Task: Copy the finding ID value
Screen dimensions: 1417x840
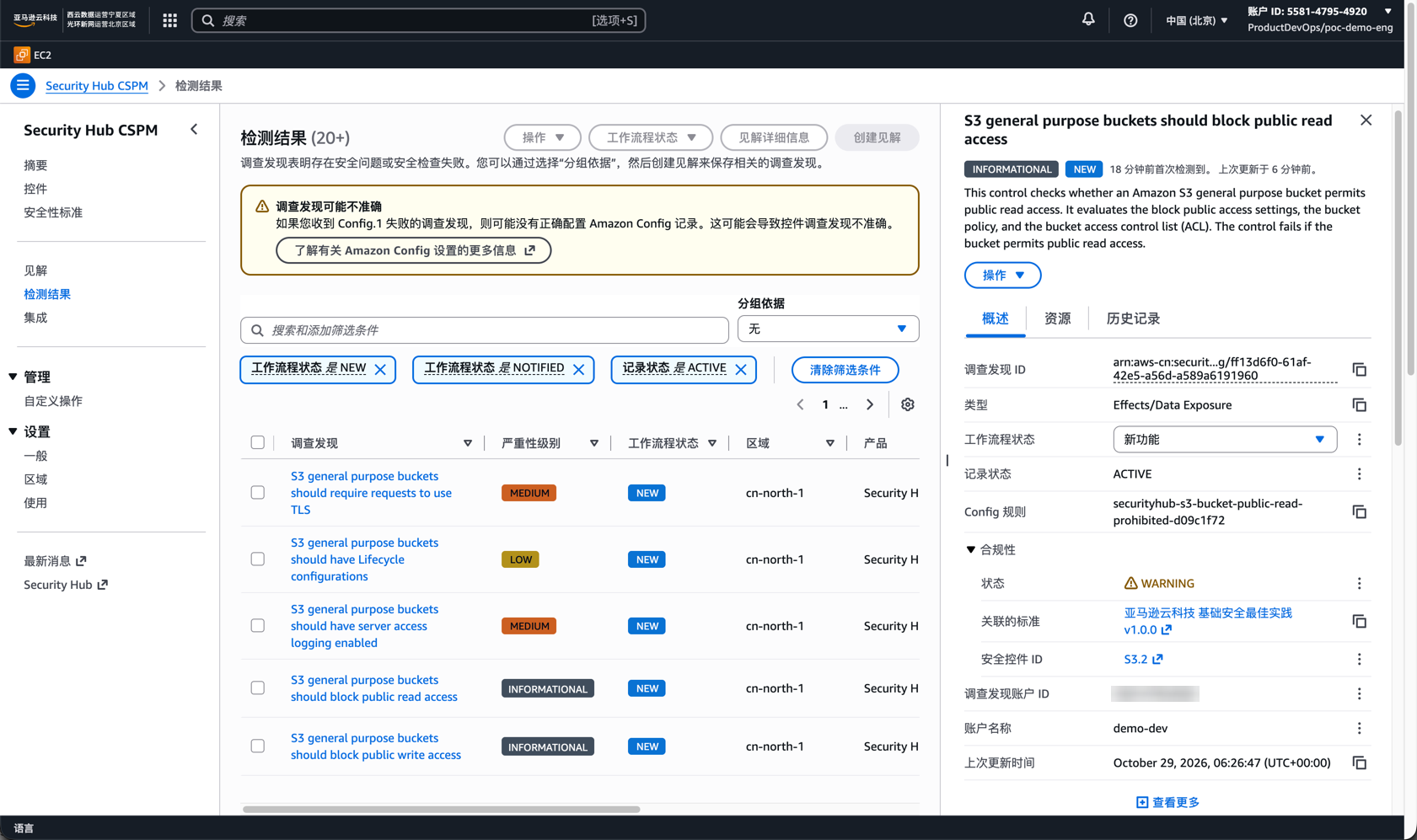Action: 1360,370
